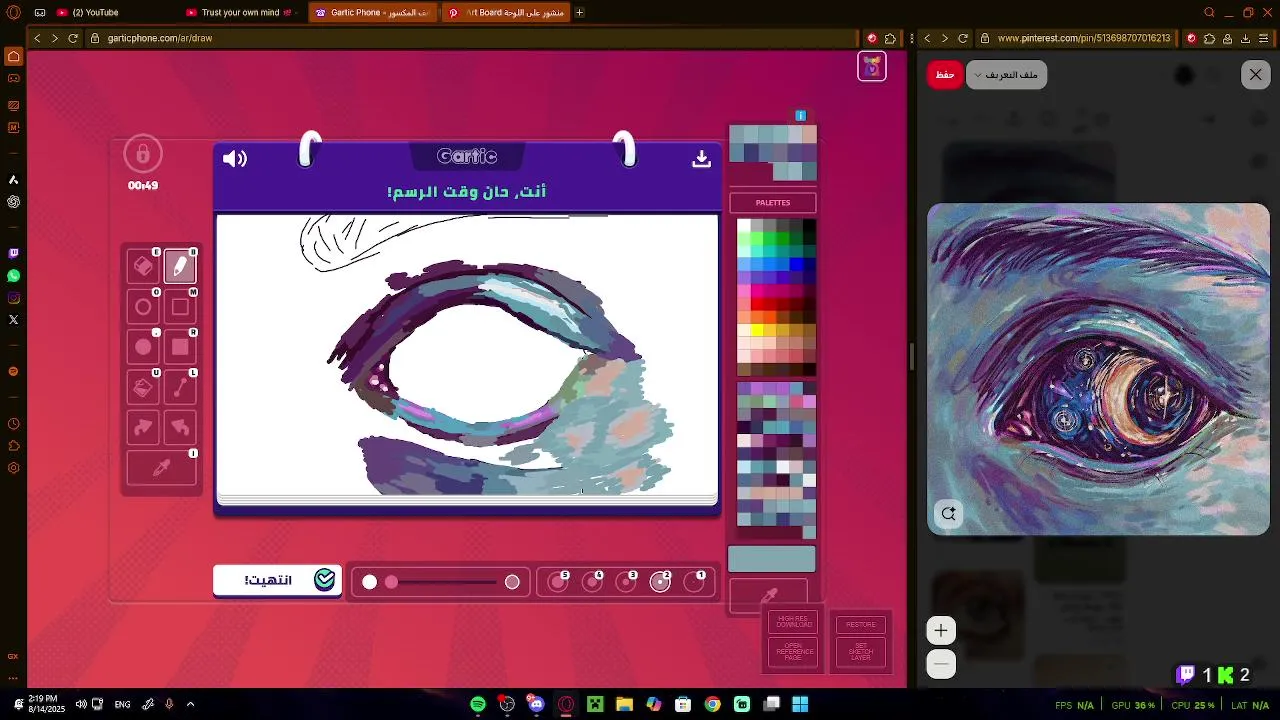The height and width of the screenshot is (720, 1280).
Task: Expand the Pinterest profile dropdown
Action: click(x=1006, y=75)
